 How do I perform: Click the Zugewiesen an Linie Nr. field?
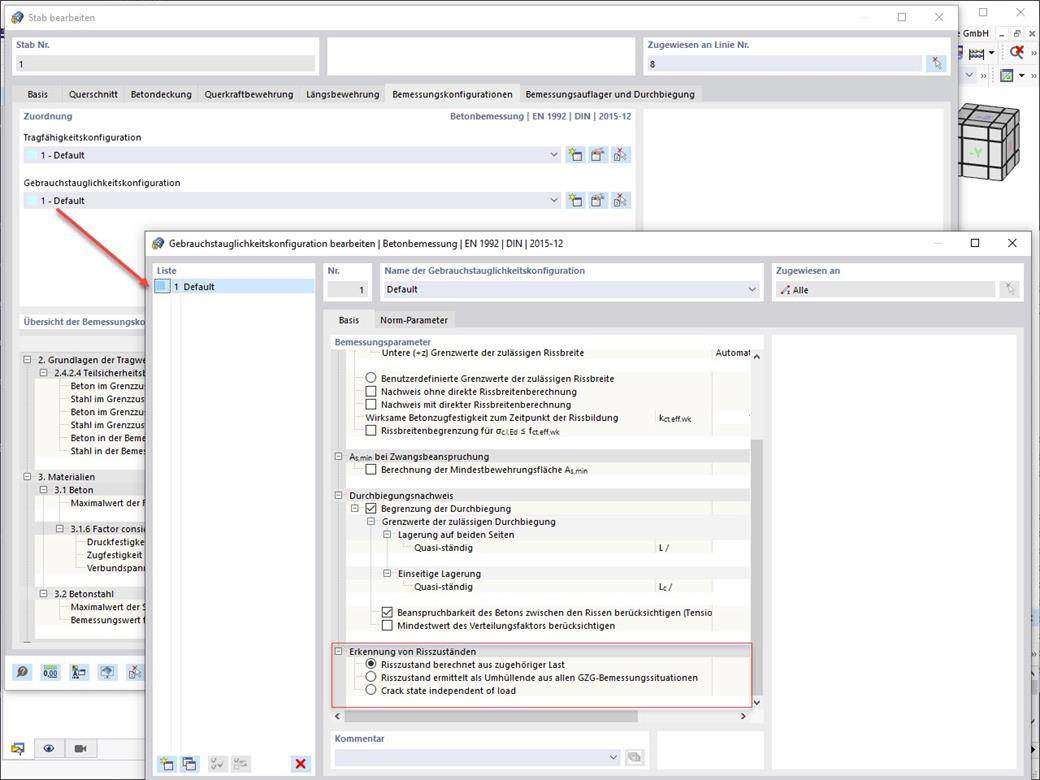point(784,64)
